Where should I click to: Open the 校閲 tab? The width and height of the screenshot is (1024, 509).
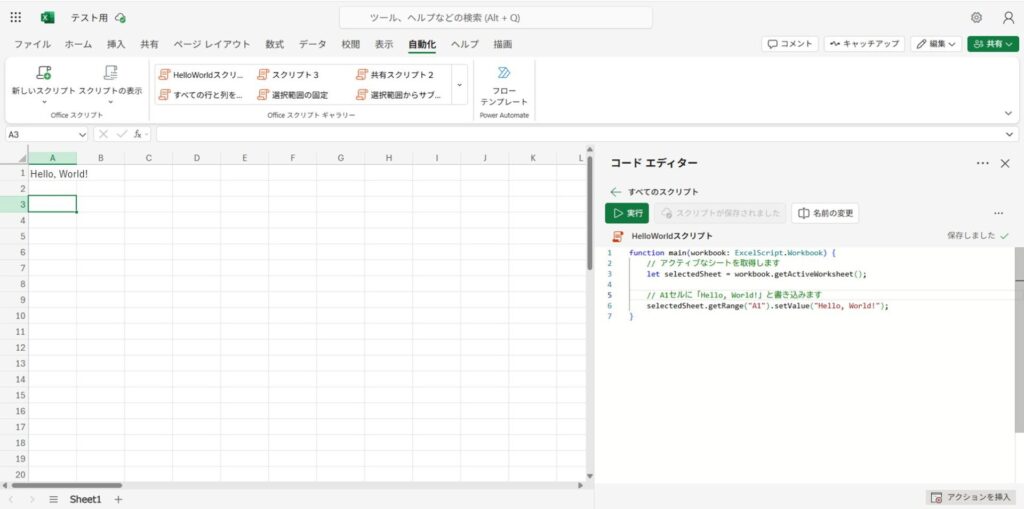351,44
